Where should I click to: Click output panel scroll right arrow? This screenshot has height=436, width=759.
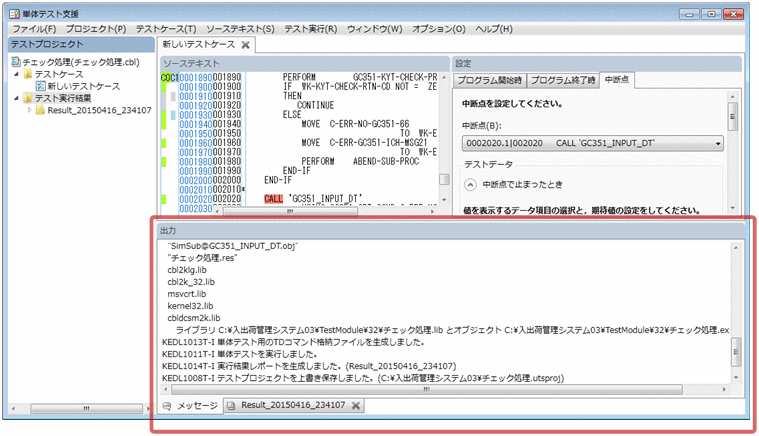tap(724, 389)
